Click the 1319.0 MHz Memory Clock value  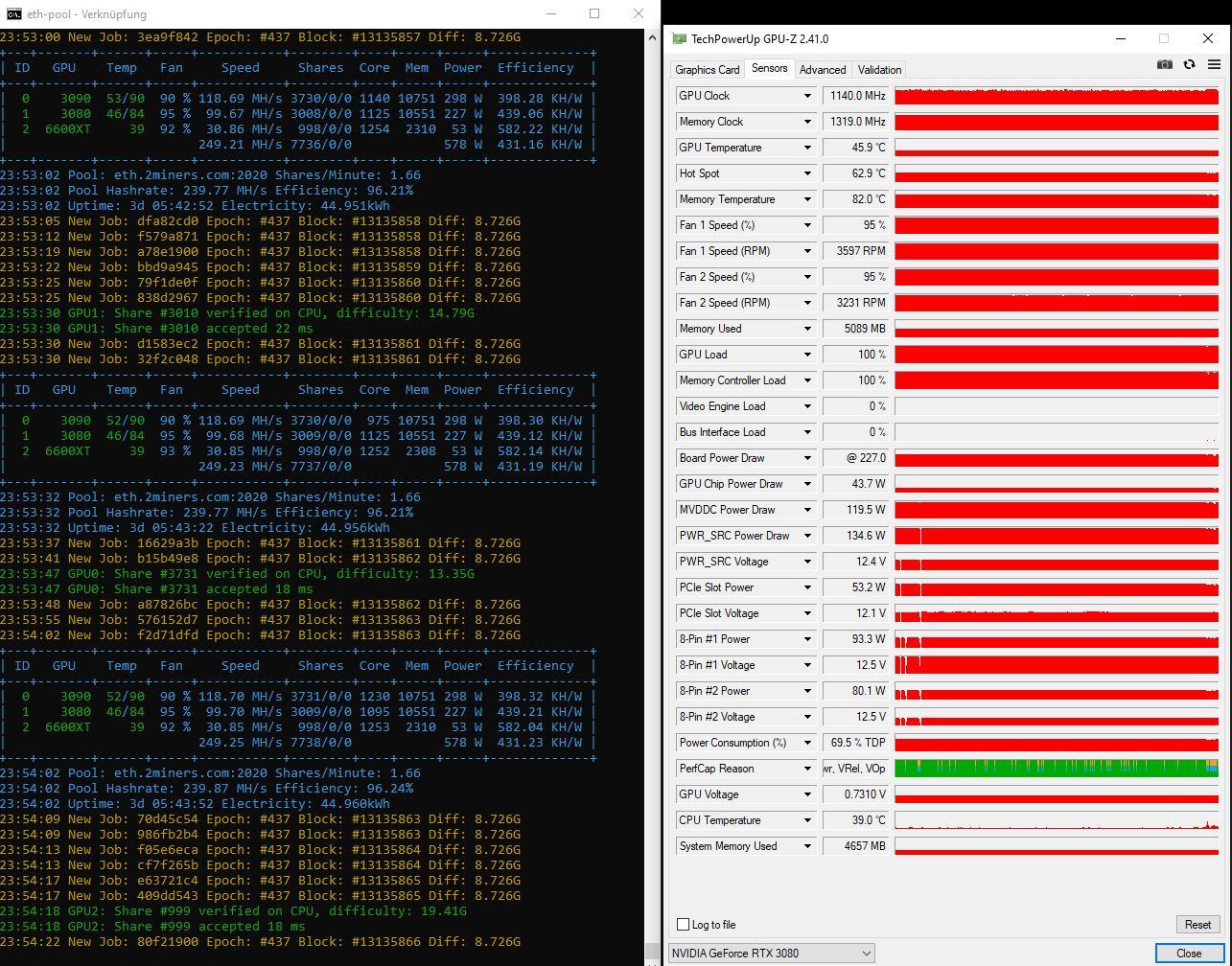click(x=856, y=122)
